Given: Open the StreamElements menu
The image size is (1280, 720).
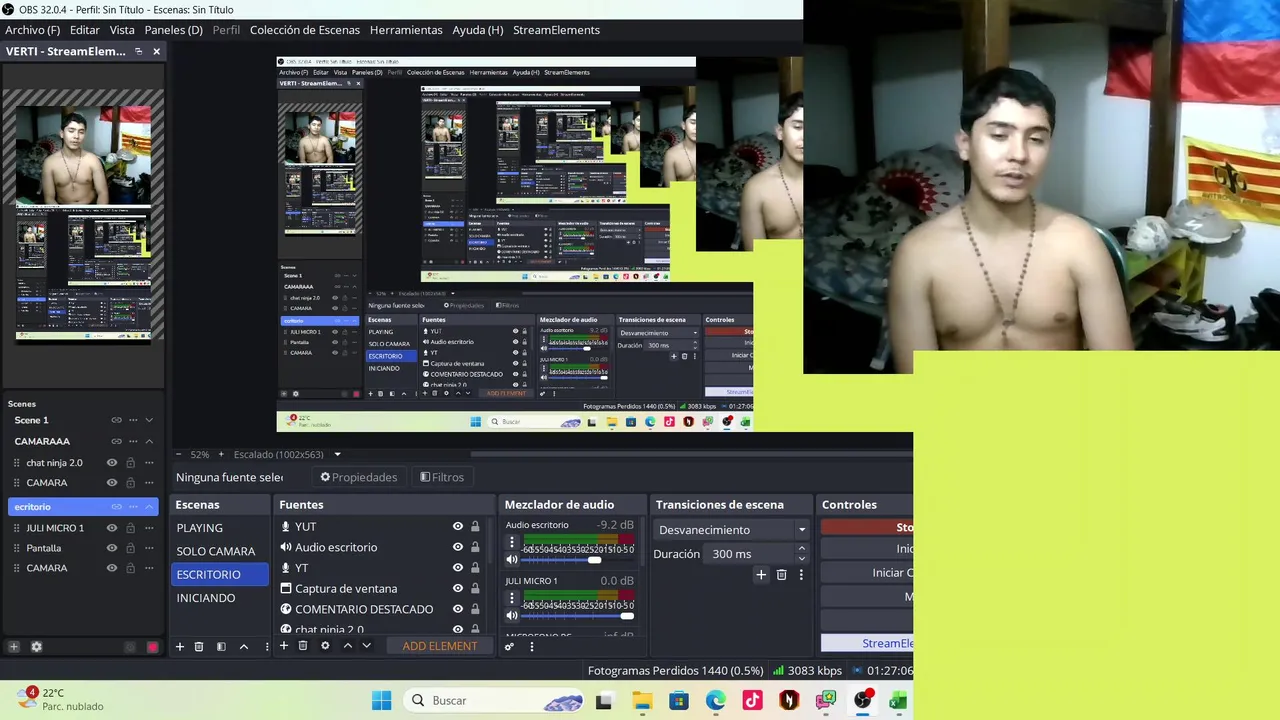Looking at the screenshot, I should pos(556,30).
